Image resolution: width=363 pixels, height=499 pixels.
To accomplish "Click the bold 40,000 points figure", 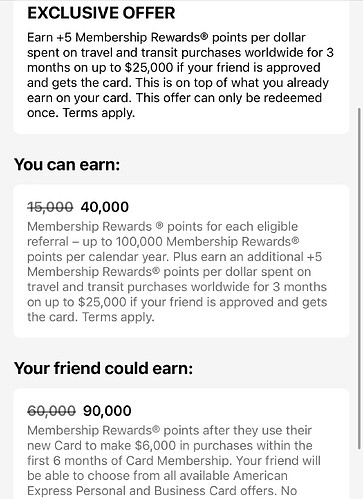I will pyautogui.click(x=105, y=207).
